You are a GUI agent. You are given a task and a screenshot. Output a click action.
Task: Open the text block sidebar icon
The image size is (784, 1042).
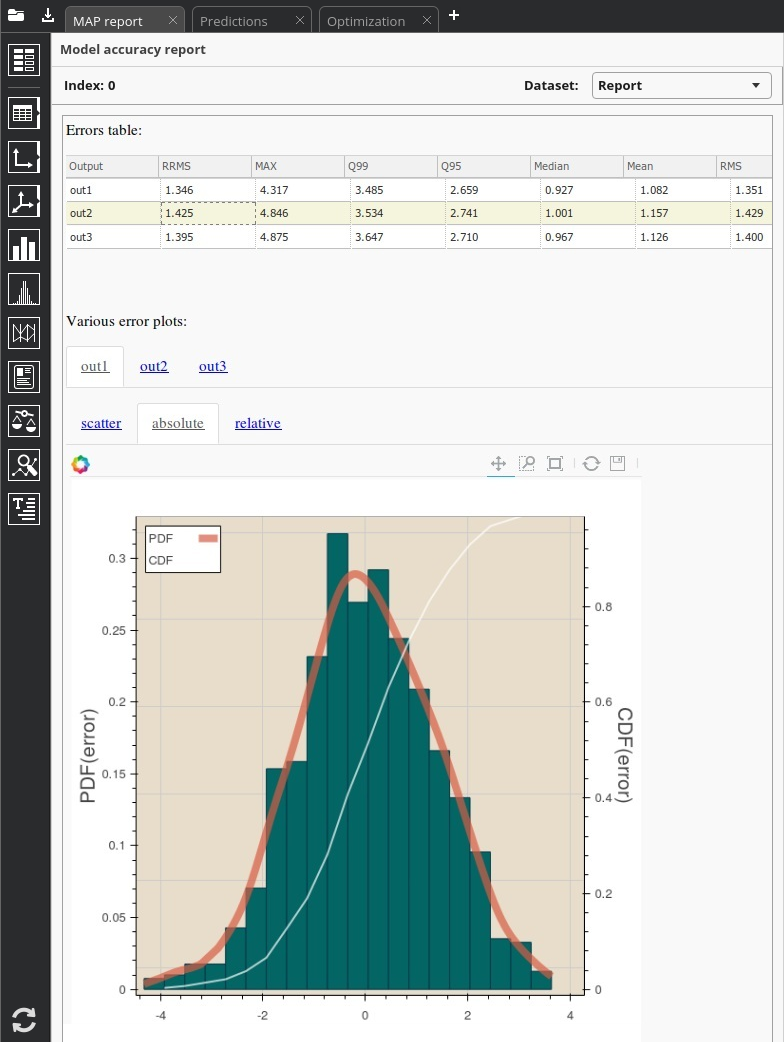click(24, 509)
